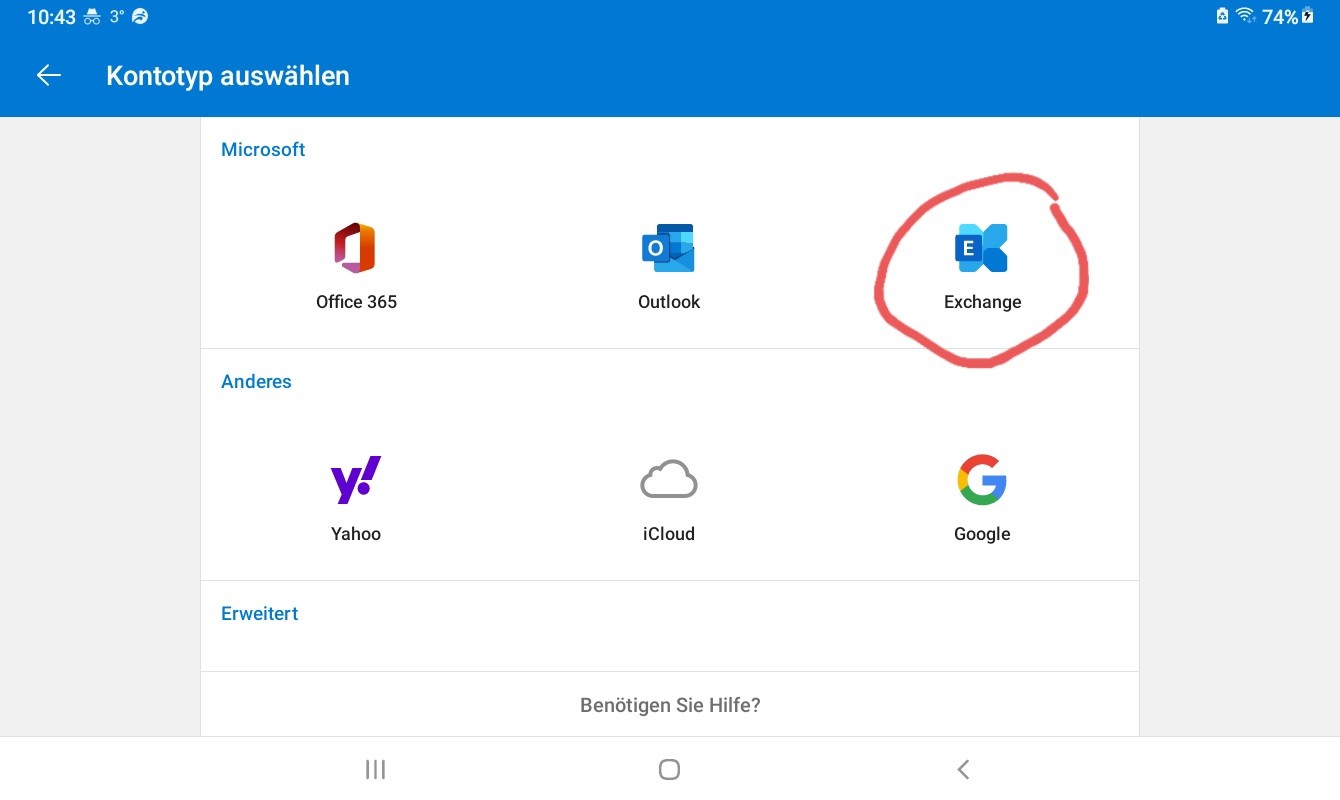
Task: Choose the iCloud cloud icon
Action: pos(668,480)
